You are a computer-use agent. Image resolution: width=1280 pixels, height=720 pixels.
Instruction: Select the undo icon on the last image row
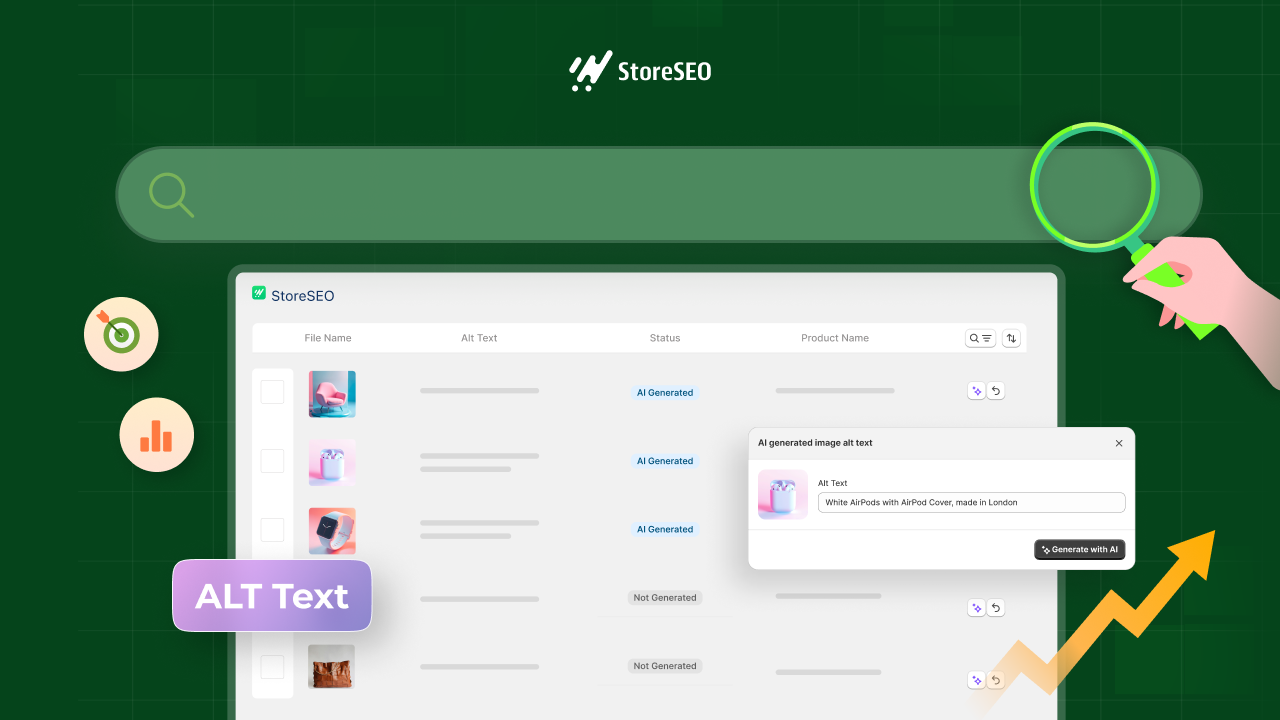995,679
